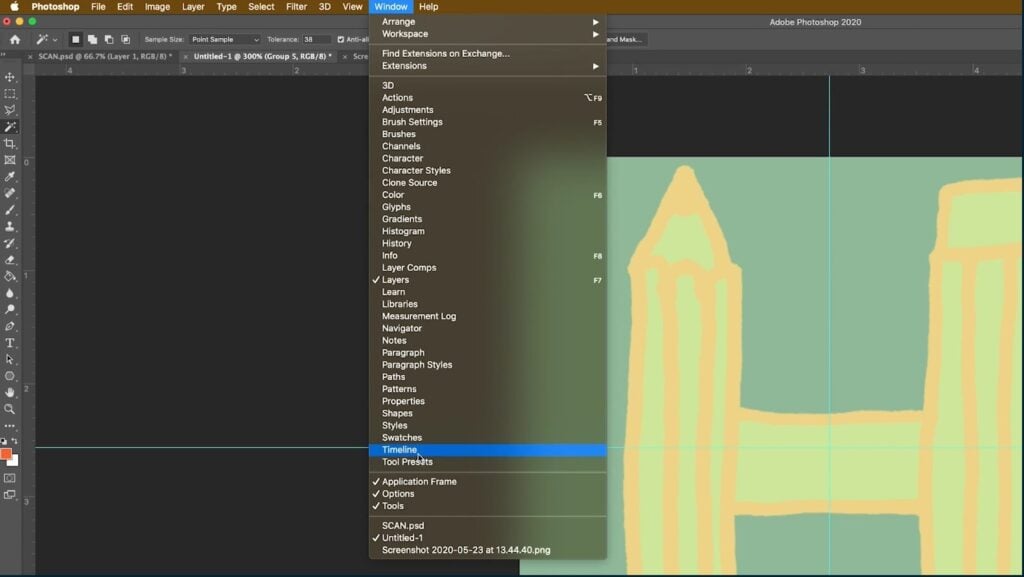Select the Brush tool
The width and height of the screenshot is (1024, 577).
point(10,210)
